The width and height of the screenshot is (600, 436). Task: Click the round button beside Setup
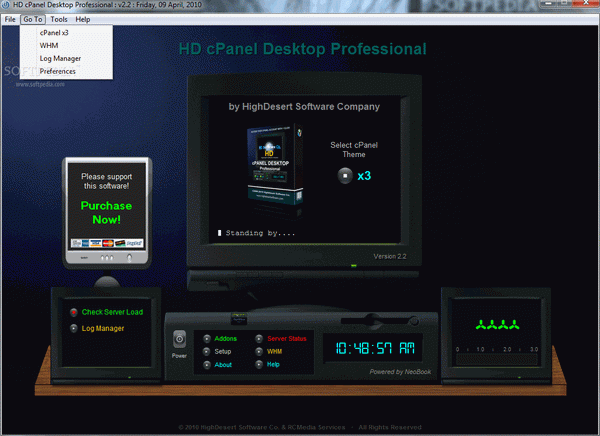(x=207, y=351)
